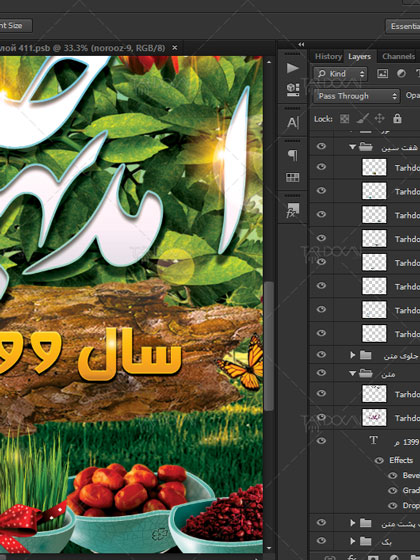Image resolution: width=420 pixels, height=560 pixels.
Task: Hide the 1399 text layer
Action: tap(321, 441)
